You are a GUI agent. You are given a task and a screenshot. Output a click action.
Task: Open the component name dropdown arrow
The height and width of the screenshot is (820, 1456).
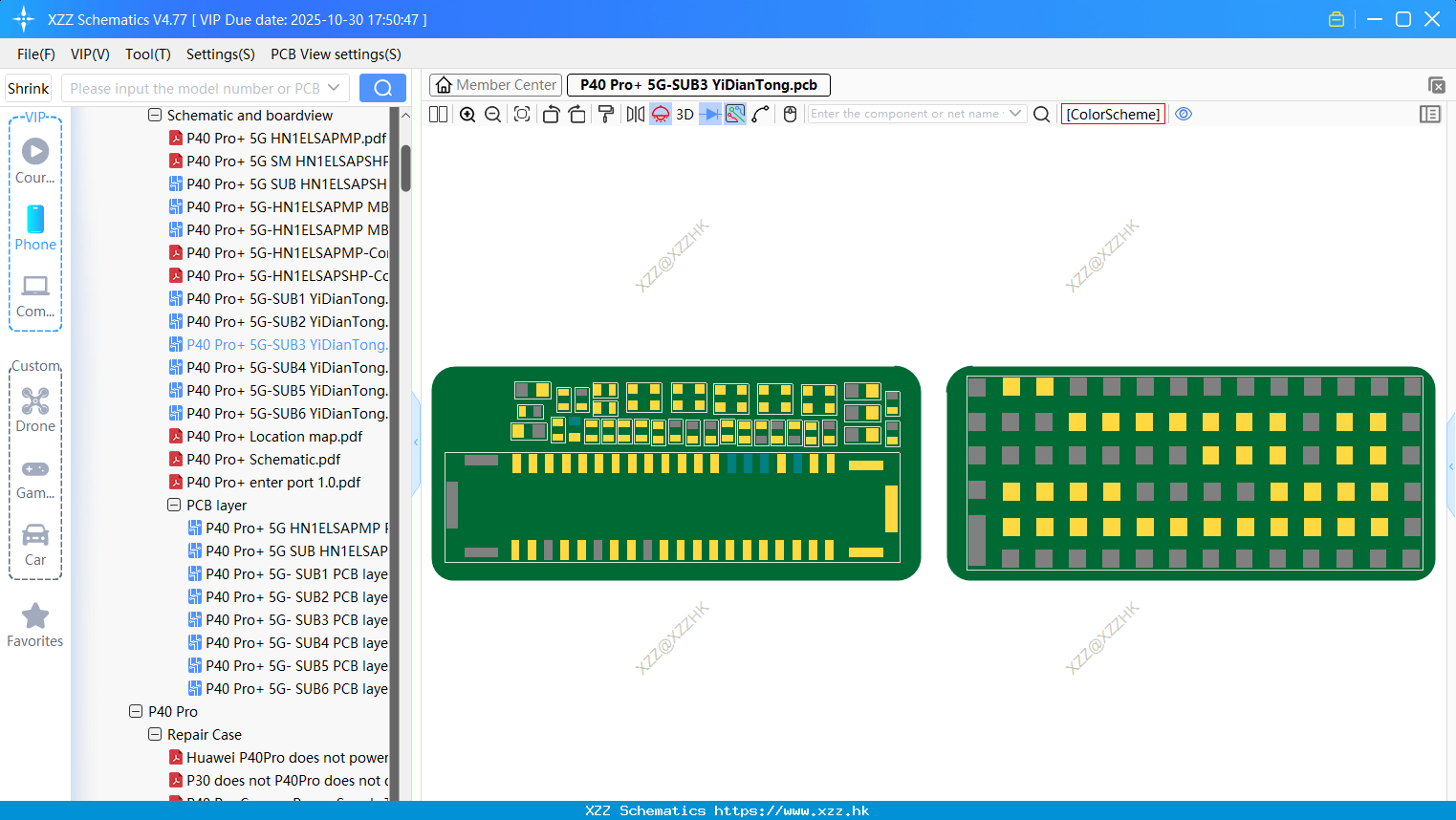click(x=1015, y=114)
